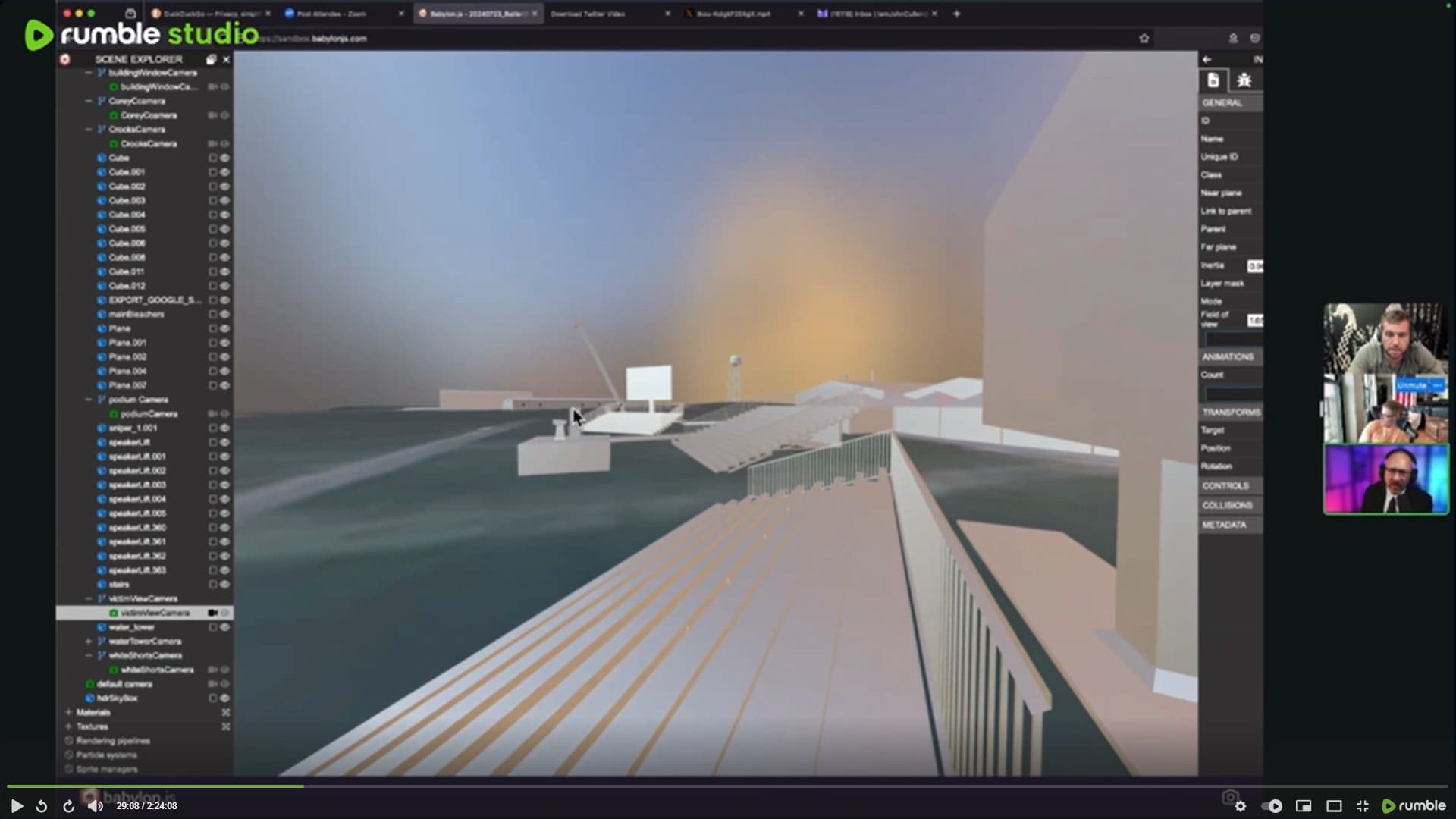Click the Babylon.js logo in Scene Explorer header
The height and width of the screenshot is (819, 1456).
65,59
